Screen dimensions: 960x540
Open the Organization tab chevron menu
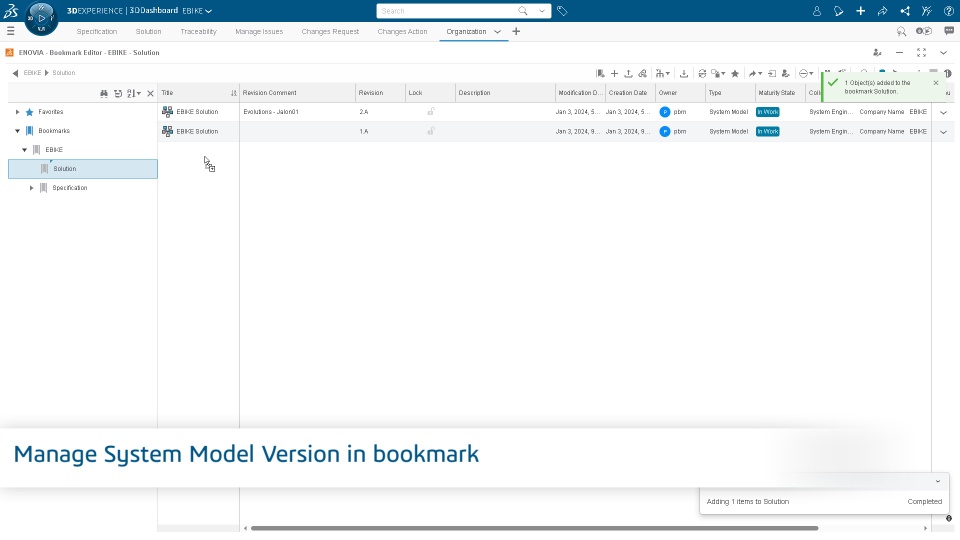(497, 32)
